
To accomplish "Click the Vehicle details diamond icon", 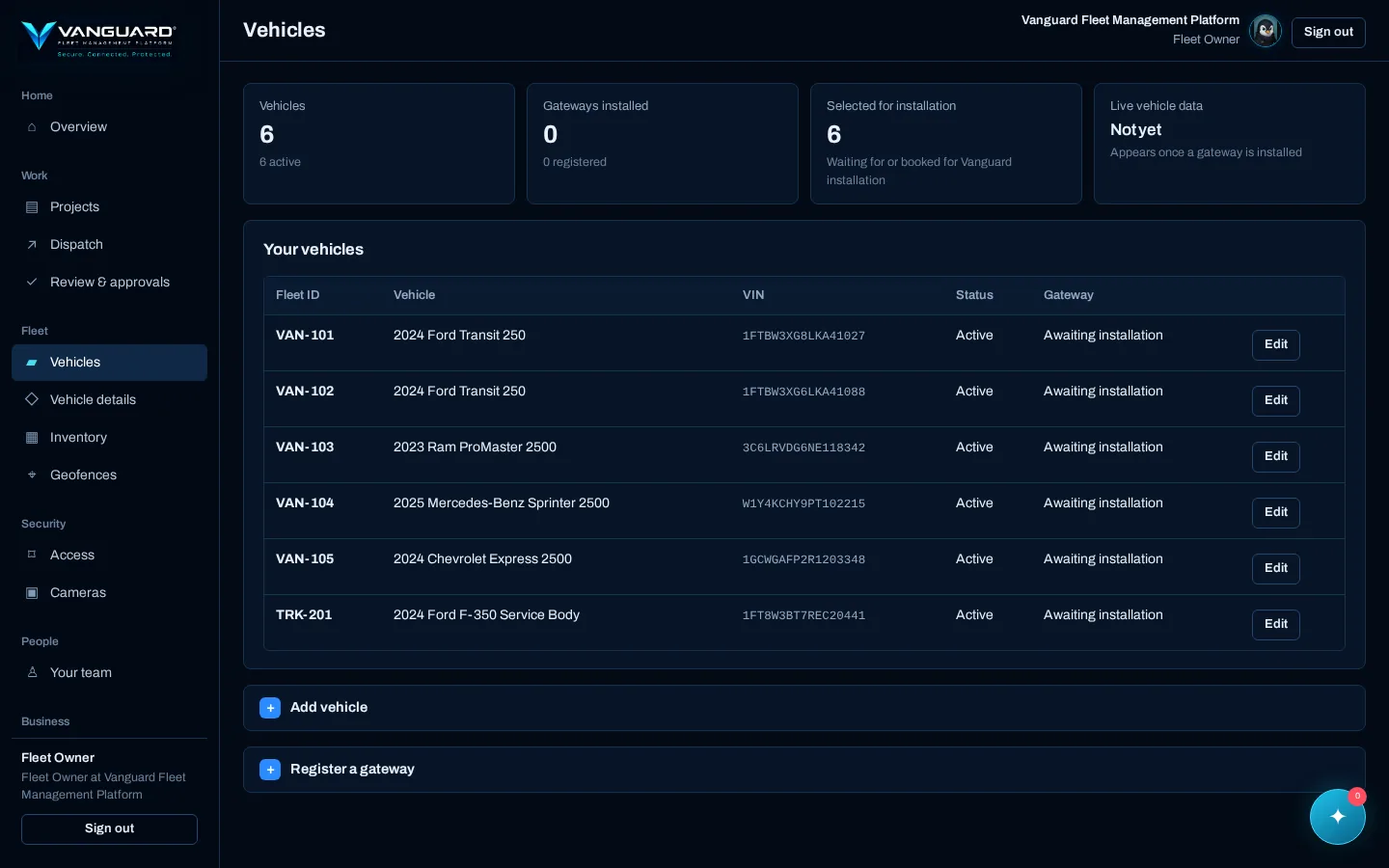I will [32, 400].
